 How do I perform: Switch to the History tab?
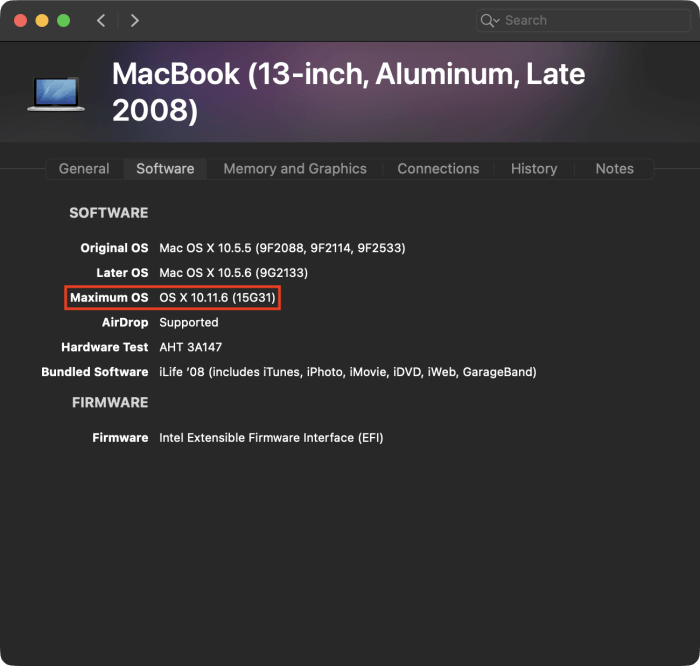point(534,169)
